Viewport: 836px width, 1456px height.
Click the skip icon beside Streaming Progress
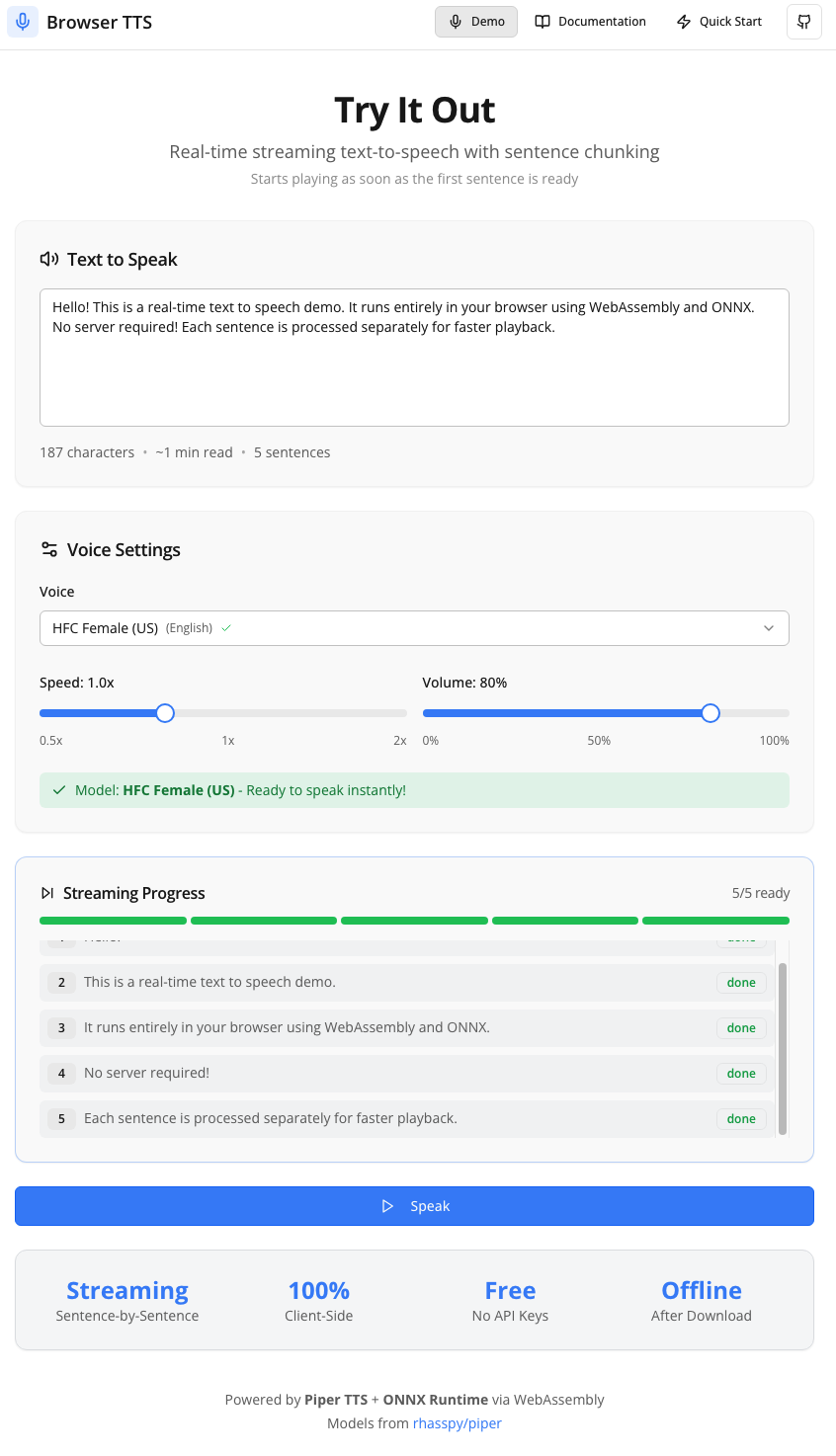47,893
